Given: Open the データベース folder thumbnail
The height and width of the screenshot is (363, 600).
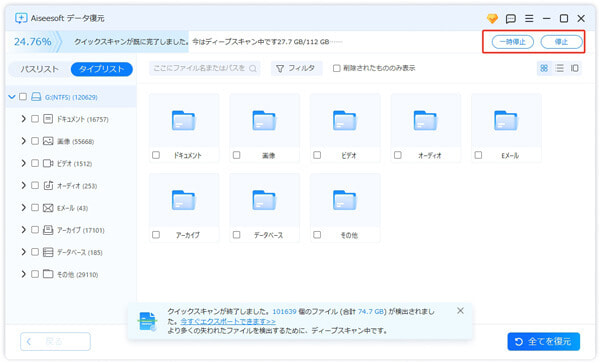Looking at the screenshot, I should click(264, 200).
